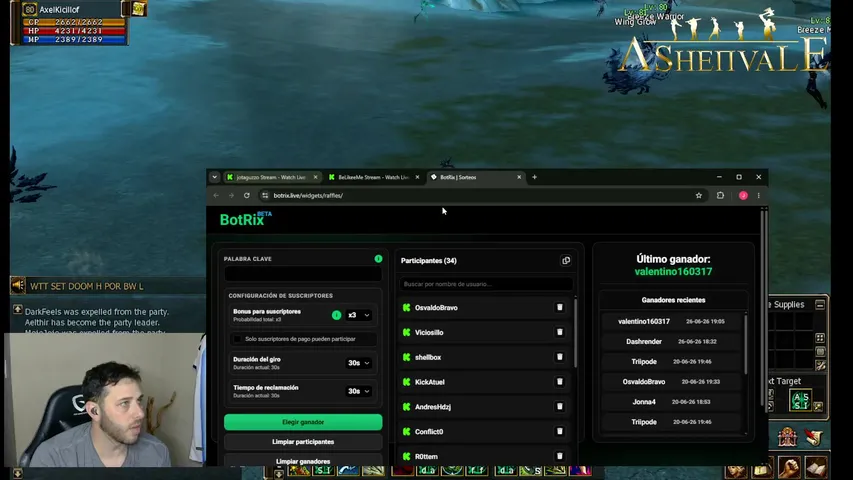Switch to the jotaguzzo Stream tab
Image resolution: width=853 pixels, height=480 pixels.
pyautogui.click(x=270, y=177)
